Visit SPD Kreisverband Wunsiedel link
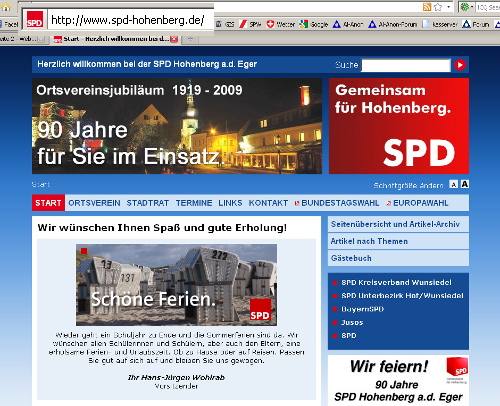The width and height of the screenshot is (500, 406). (396, 282)
